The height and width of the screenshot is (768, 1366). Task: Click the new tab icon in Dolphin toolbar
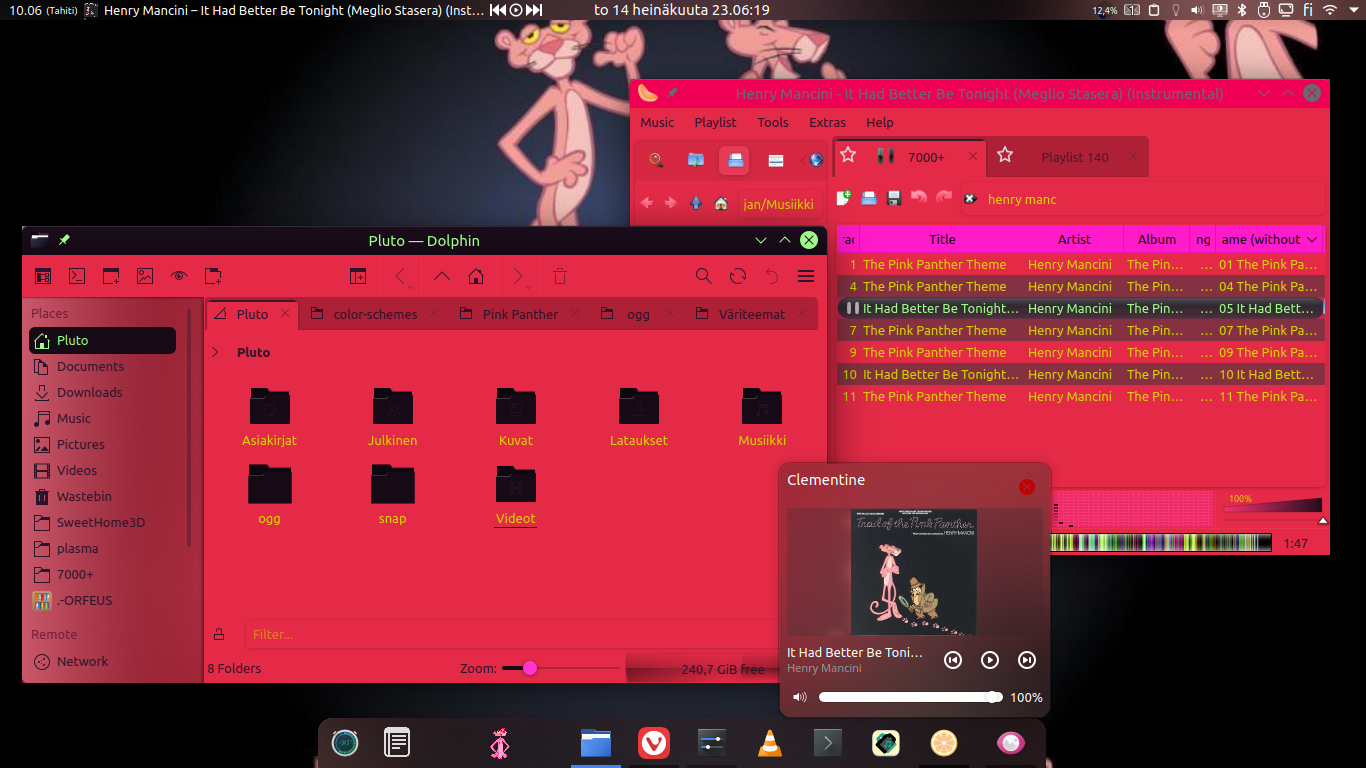point(111,276)
